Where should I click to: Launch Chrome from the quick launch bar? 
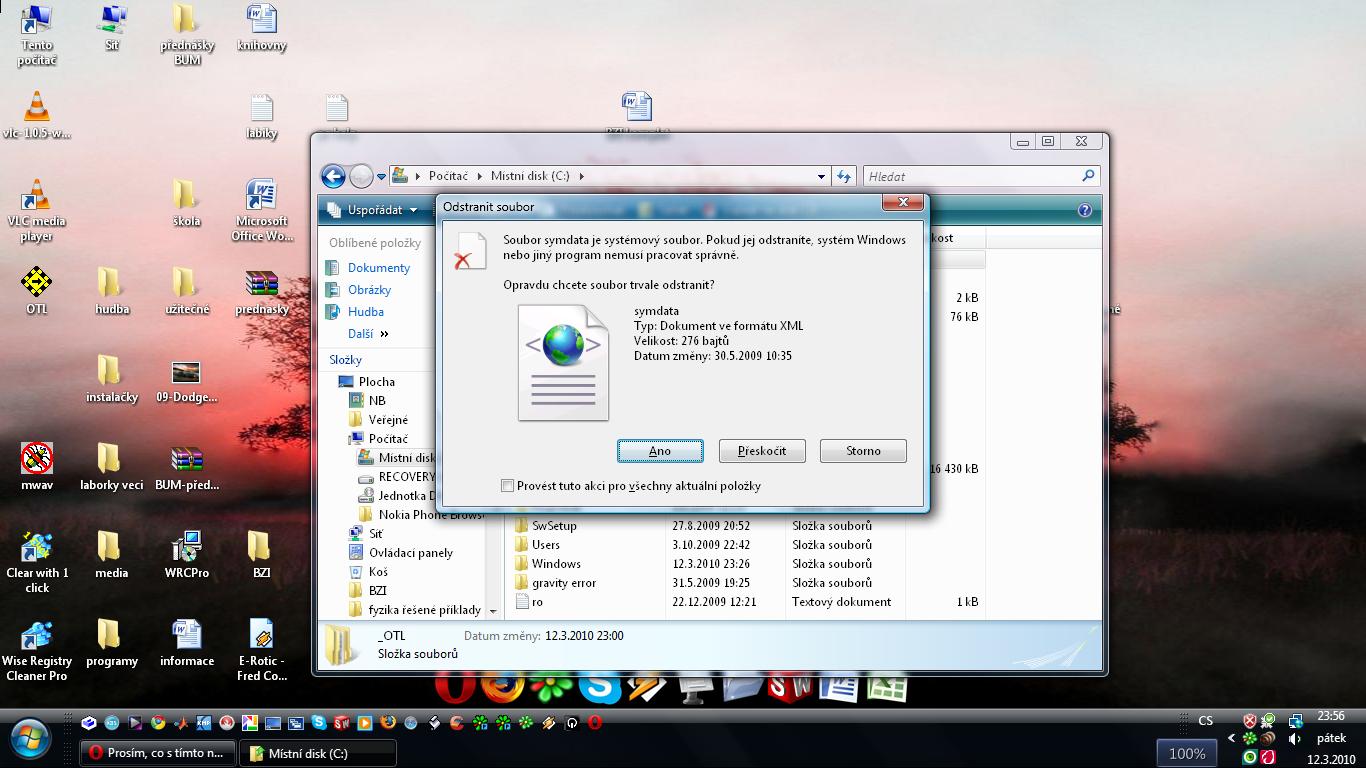(x=158, y=722)
